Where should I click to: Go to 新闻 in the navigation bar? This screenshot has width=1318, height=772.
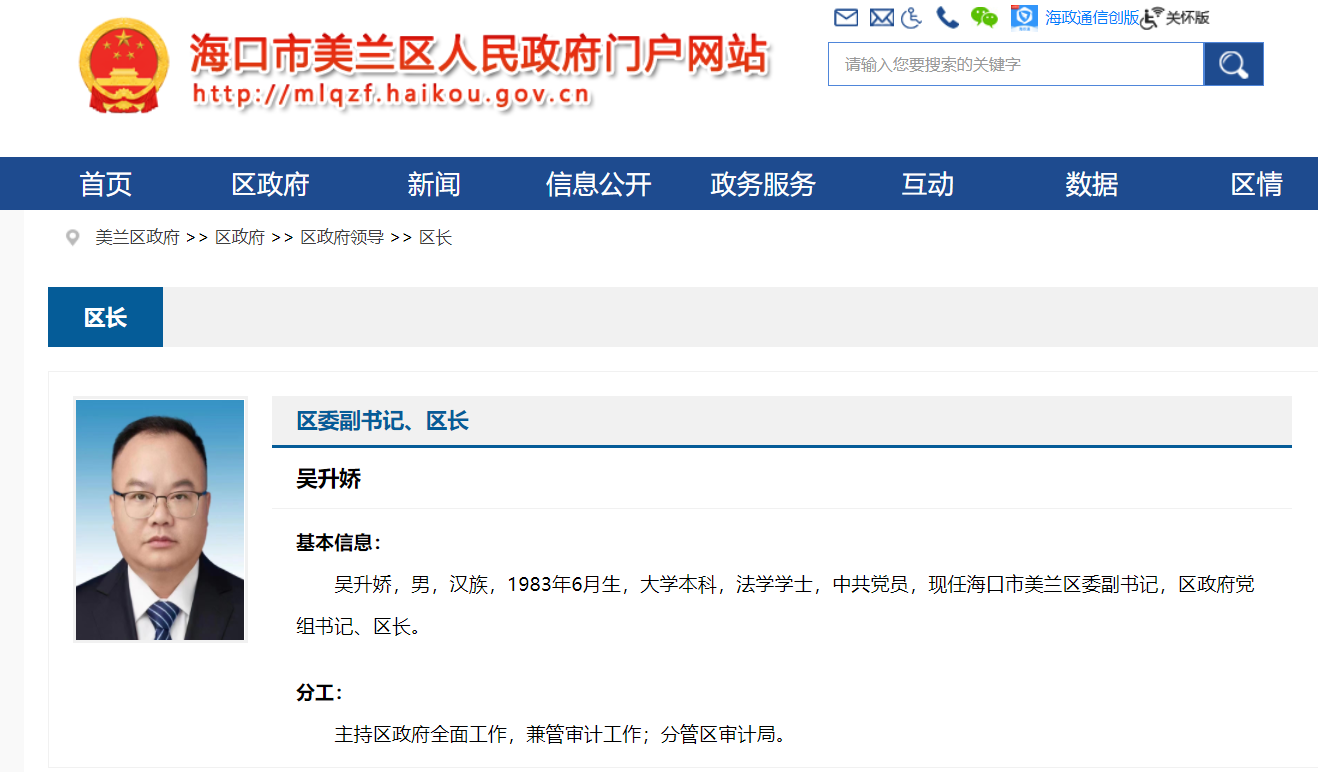(x=433, y=184)
